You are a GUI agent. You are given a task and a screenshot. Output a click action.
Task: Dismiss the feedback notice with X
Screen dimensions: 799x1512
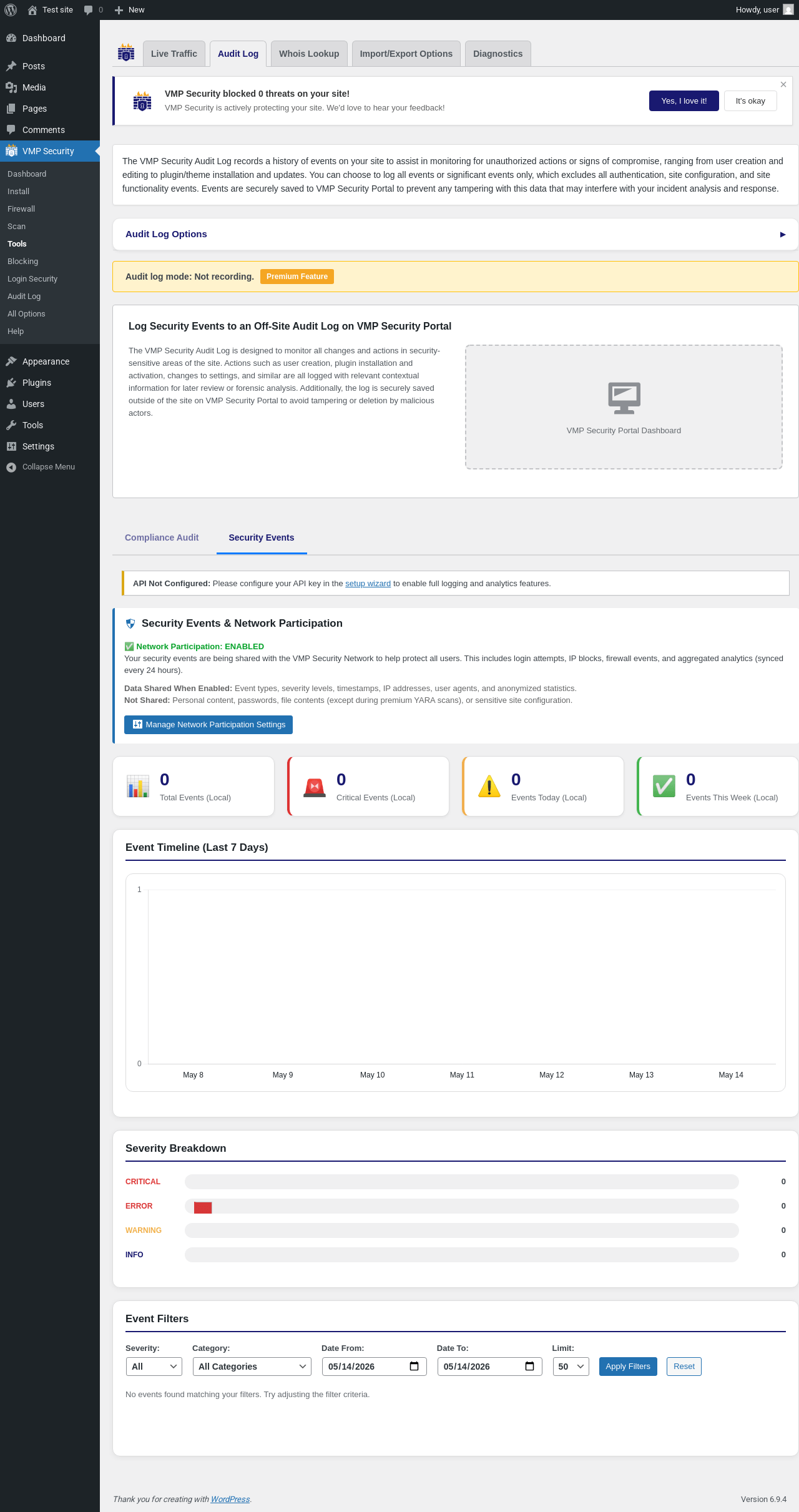(783, 84)
